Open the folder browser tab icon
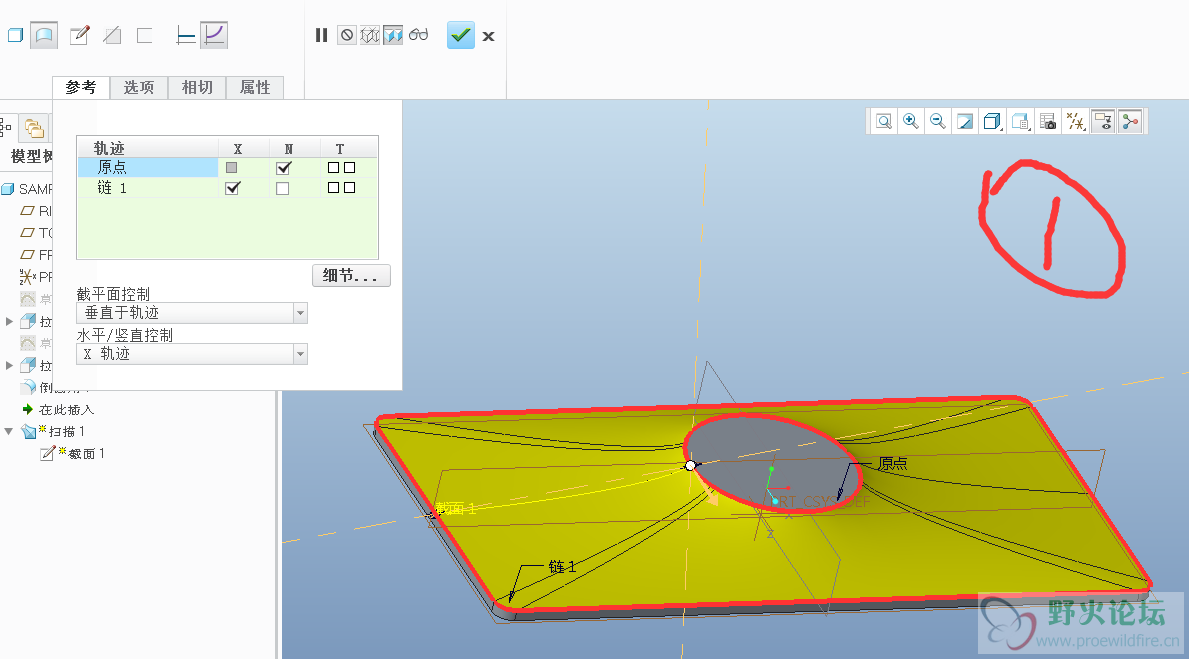This screenshot has height=659, width=1189. coord(34,128)
